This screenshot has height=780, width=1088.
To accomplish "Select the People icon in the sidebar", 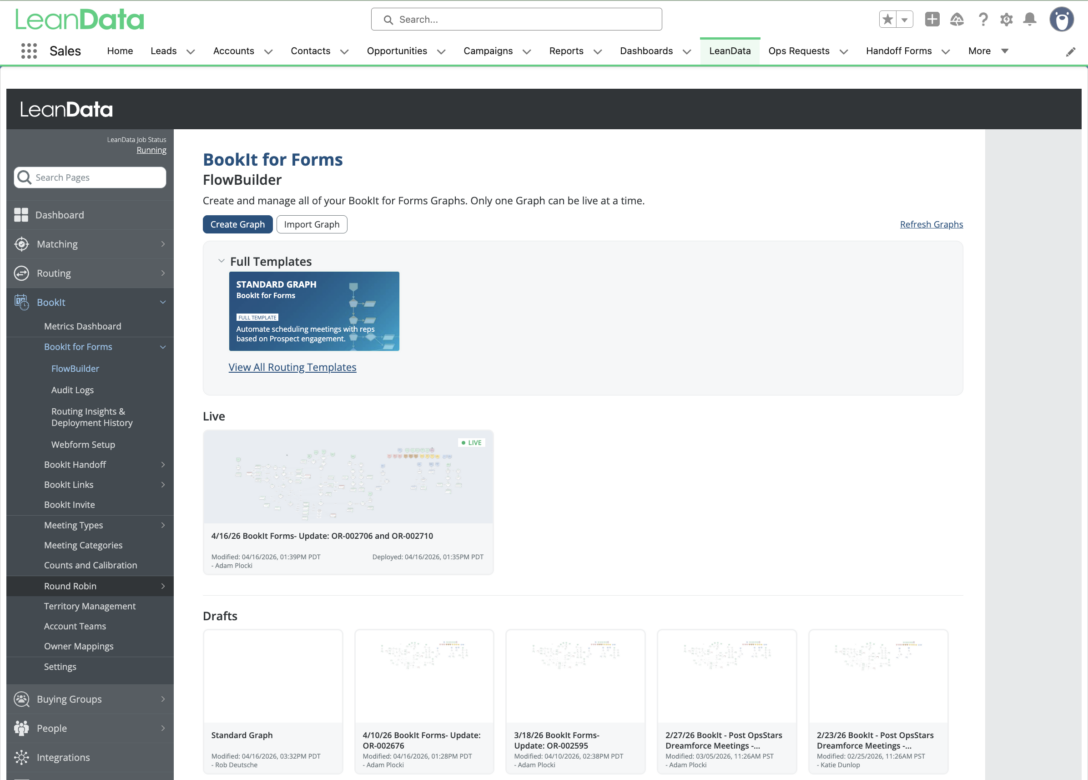I will 21,728.
